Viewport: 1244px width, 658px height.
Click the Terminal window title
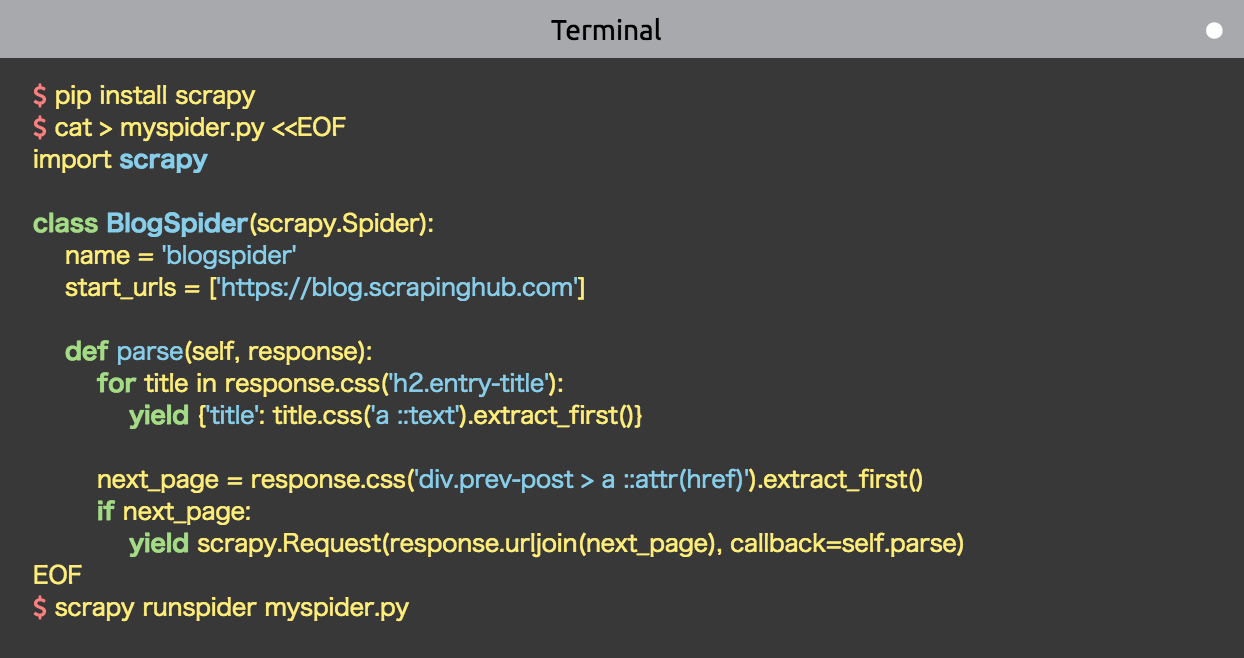point(606,30)
